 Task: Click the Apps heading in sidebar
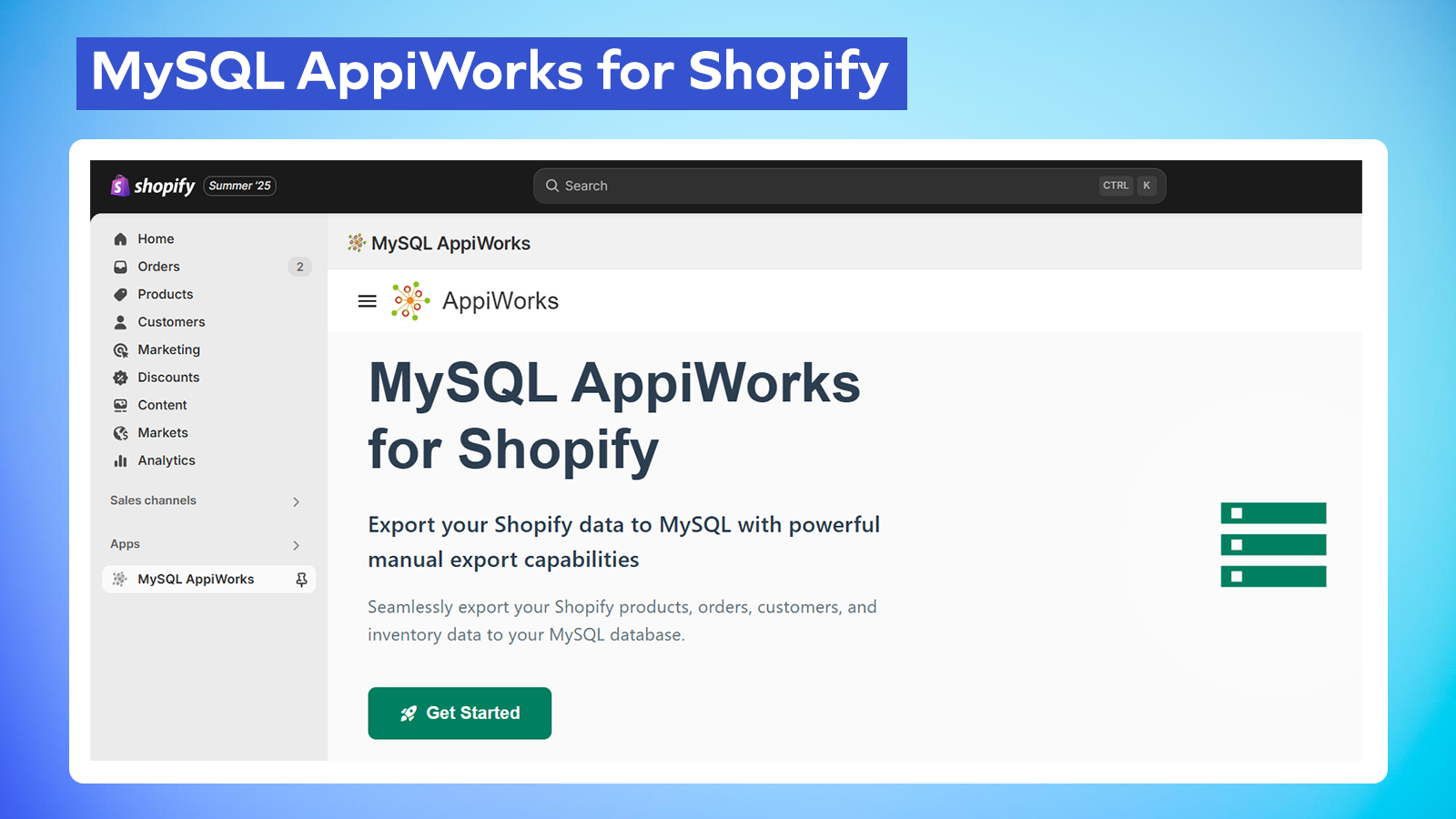125,544
